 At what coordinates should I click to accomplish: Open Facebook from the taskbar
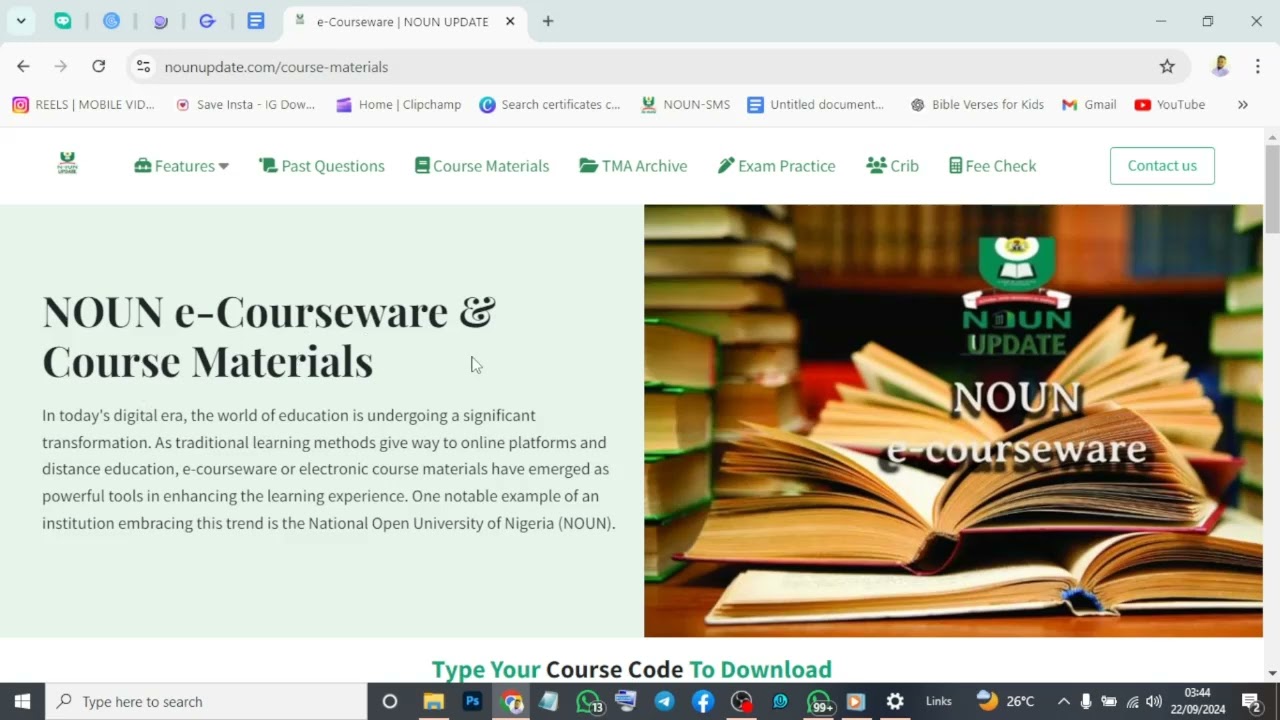(703, 702)
